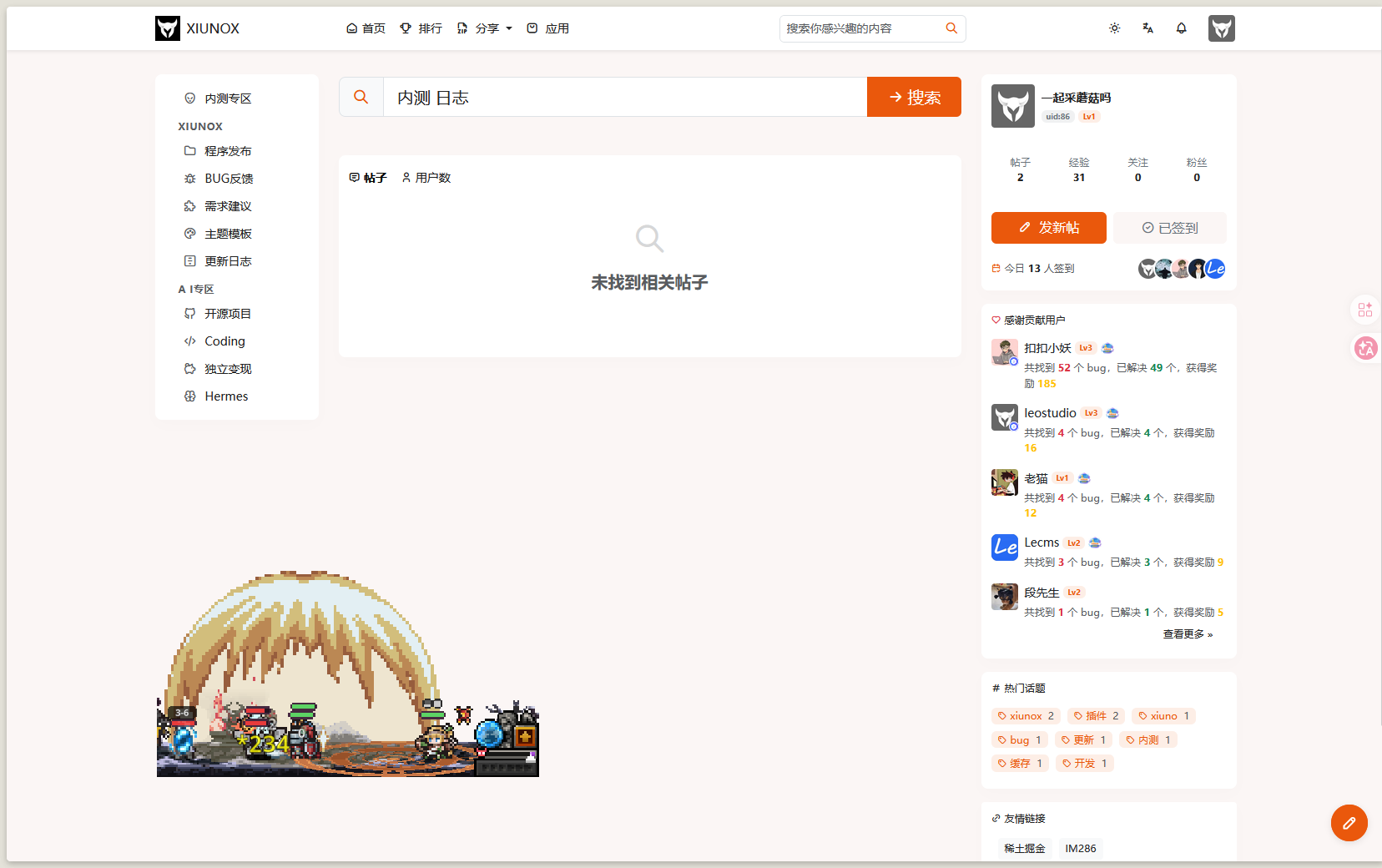Click the 粉丝 0 stat
The height and width of the screenshot is (868, 1382).
point(1197,169)
